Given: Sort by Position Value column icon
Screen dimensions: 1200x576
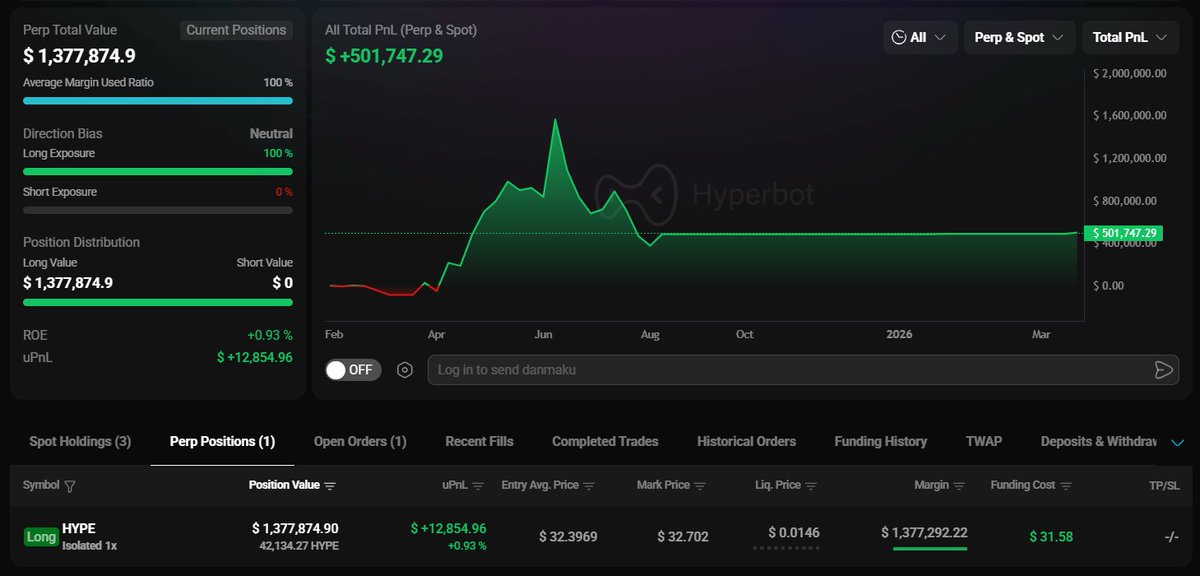Looking at the screenshot, I should click(330, 486).
